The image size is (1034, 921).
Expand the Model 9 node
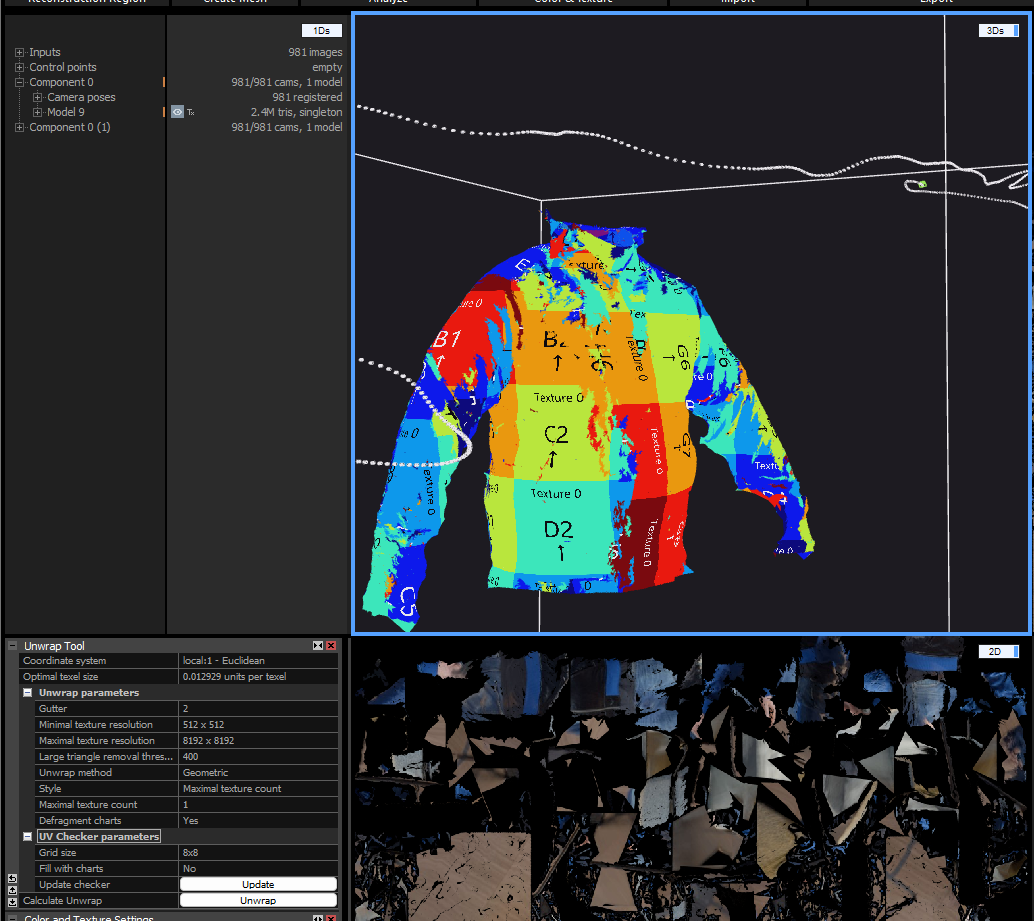pyautogui.click(x=38, y=112)
